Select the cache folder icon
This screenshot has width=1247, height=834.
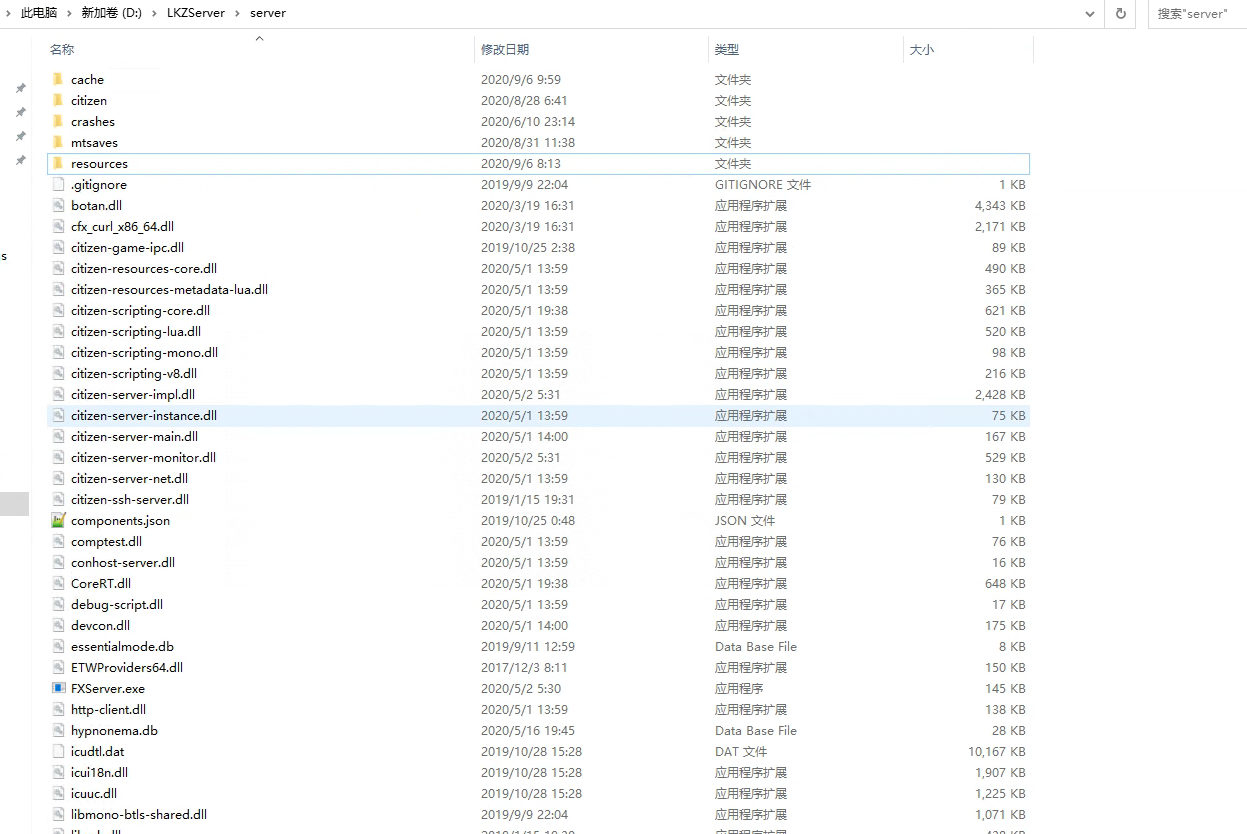[58, 79]
